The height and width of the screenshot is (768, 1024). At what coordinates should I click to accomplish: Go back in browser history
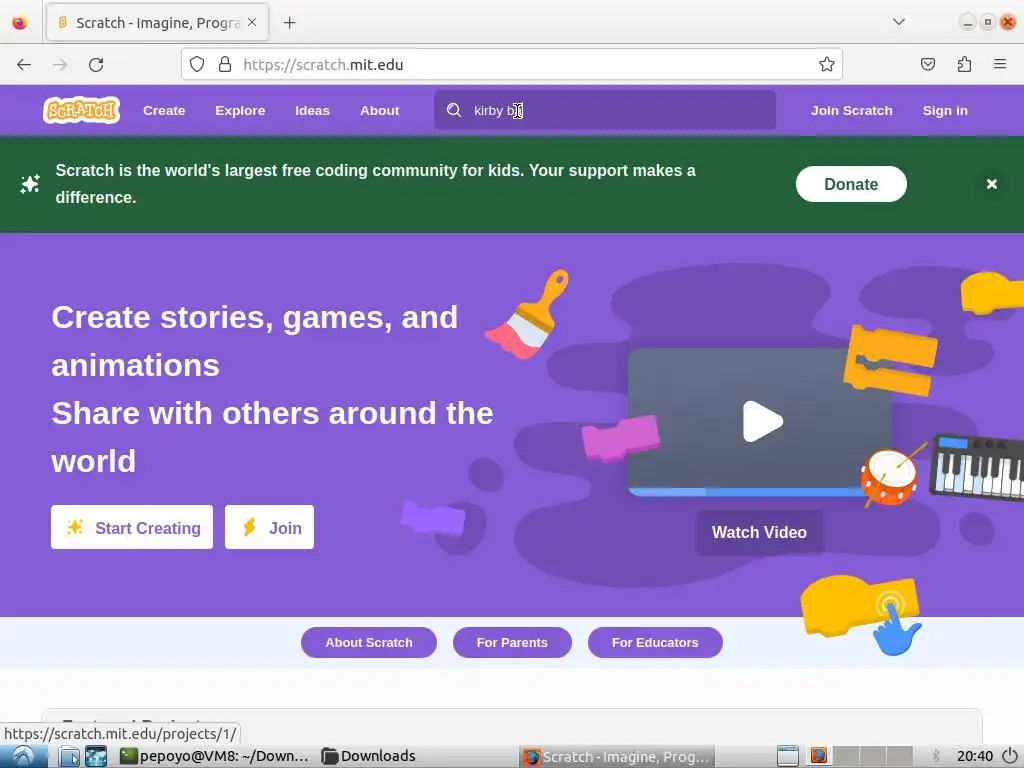coord(24,65)
